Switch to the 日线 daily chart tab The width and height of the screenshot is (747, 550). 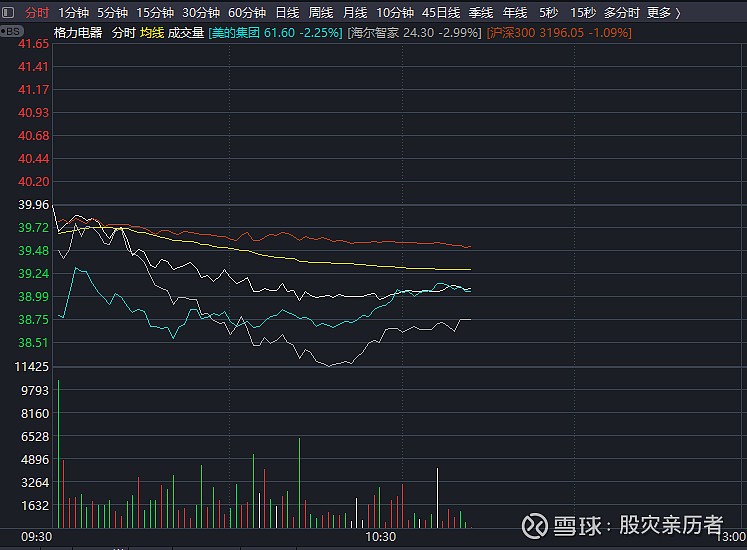point(287,13)
